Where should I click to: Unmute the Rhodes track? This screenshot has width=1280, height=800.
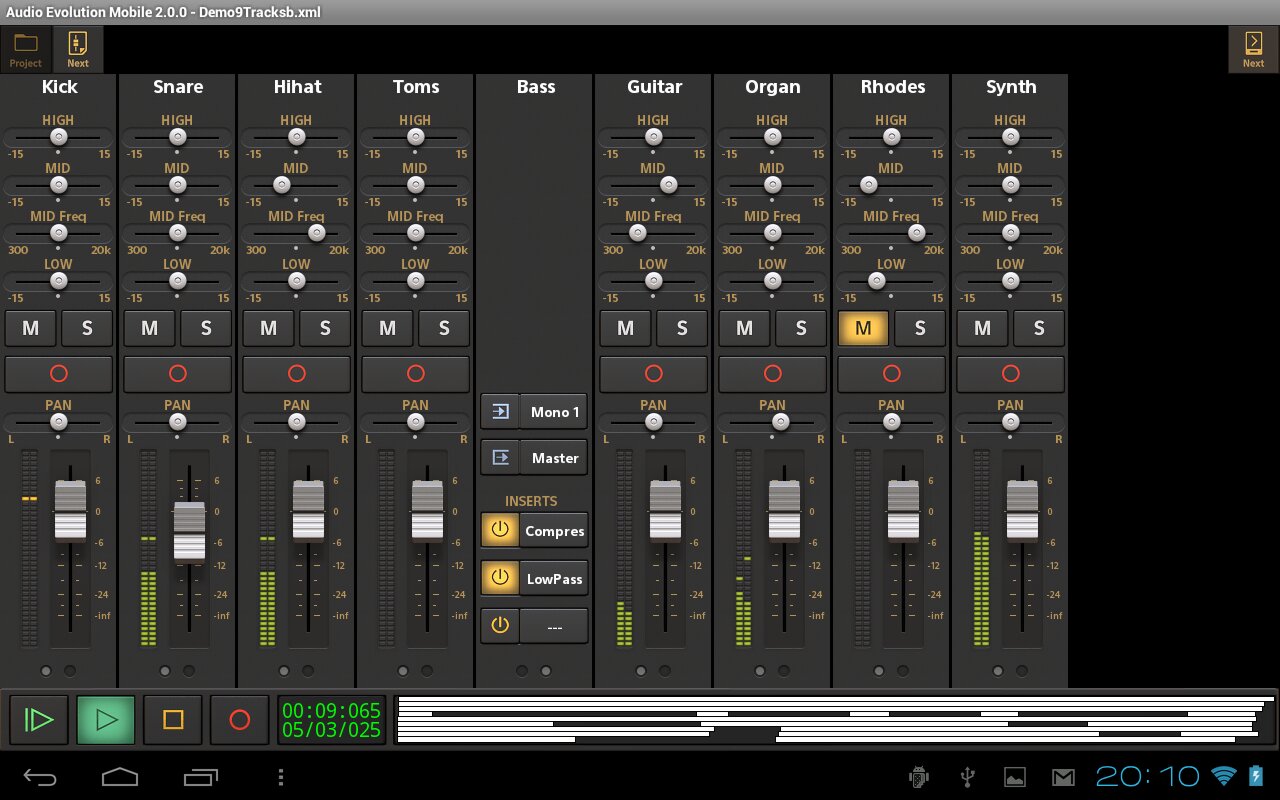(863, 328)
